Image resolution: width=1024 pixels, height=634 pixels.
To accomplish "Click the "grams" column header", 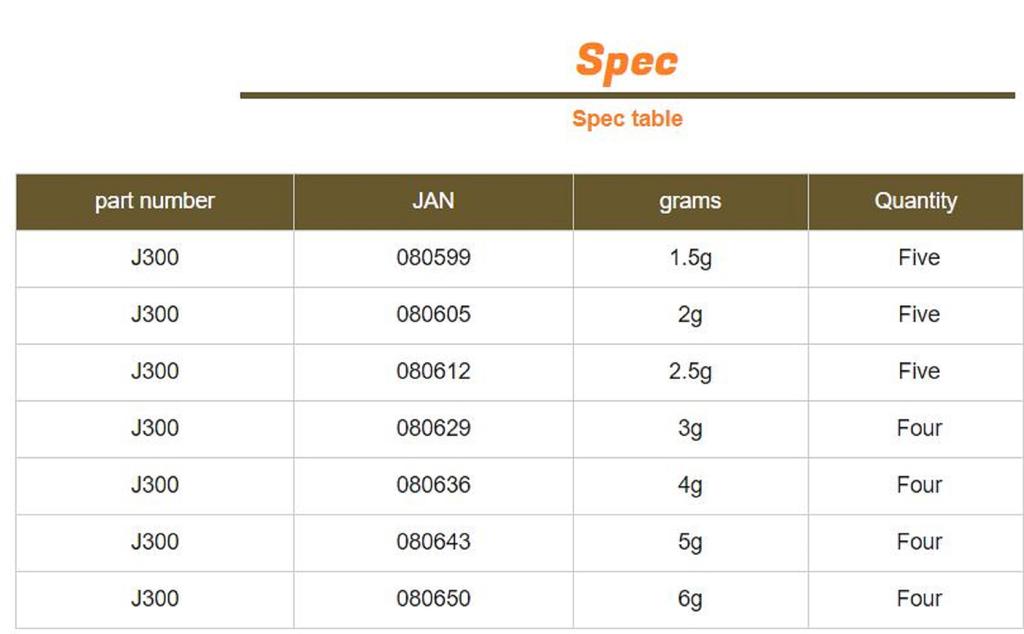I will click(x=690, y=201).
